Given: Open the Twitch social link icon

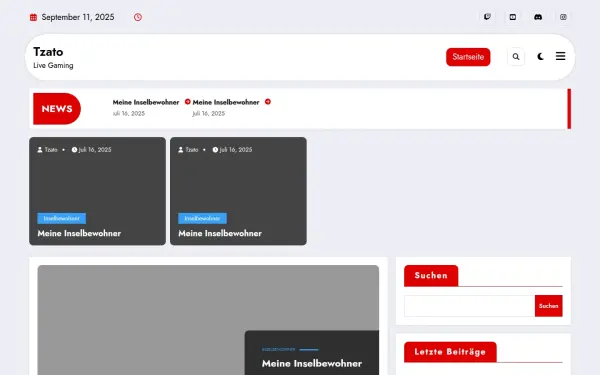Looking at the screenshot, I should [487, 17].
